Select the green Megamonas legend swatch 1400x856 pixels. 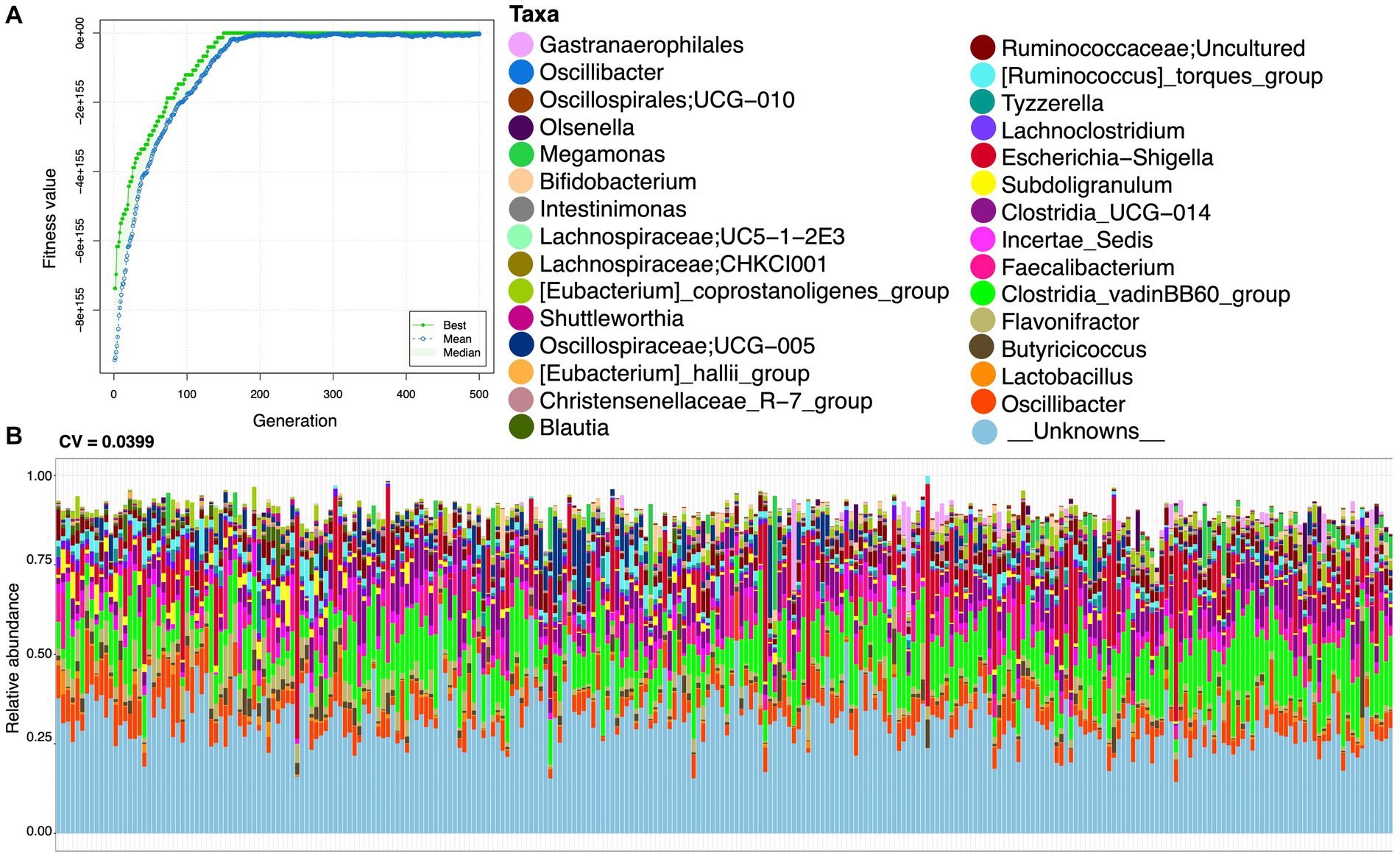pos(521,154)
